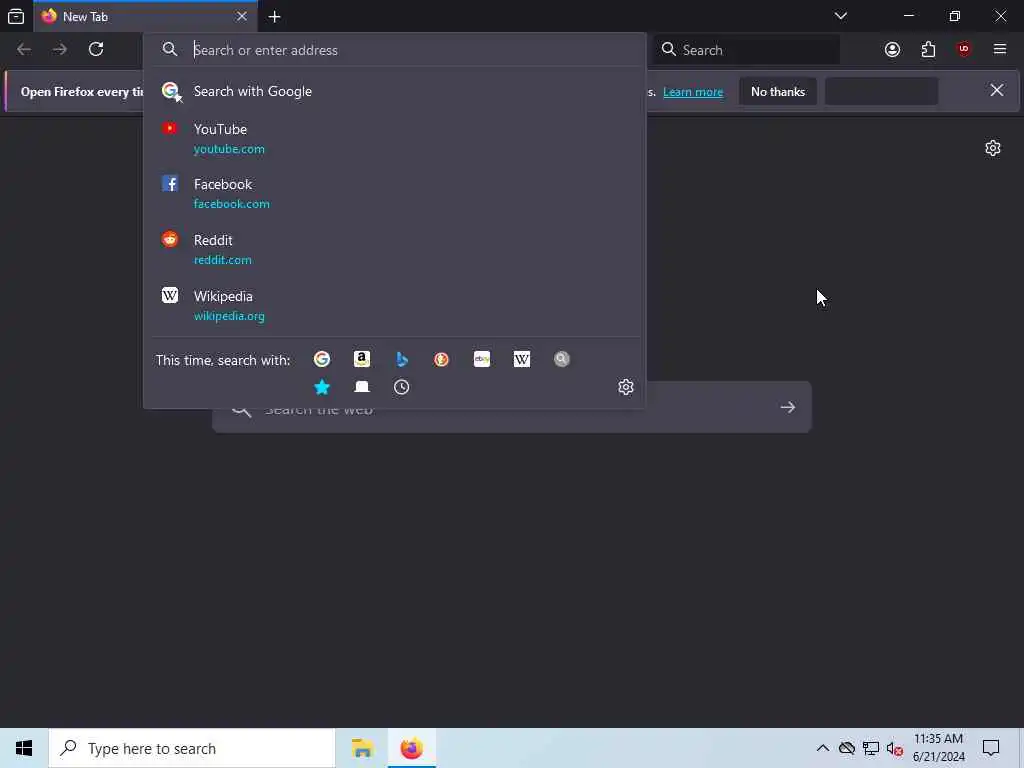Open the uBlock Origin extension icon
This screenshot has height=768, width=1024.
(x=964, y=50)
